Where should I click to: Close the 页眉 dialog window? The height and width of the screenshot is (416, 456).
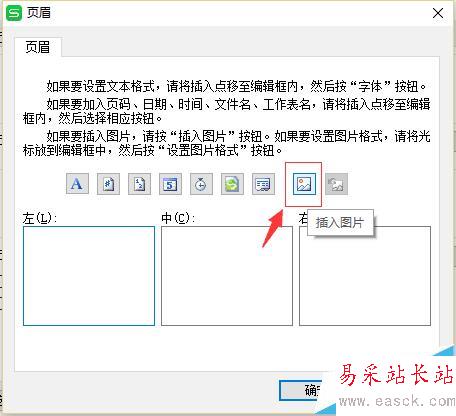click(x=438, y=13)
